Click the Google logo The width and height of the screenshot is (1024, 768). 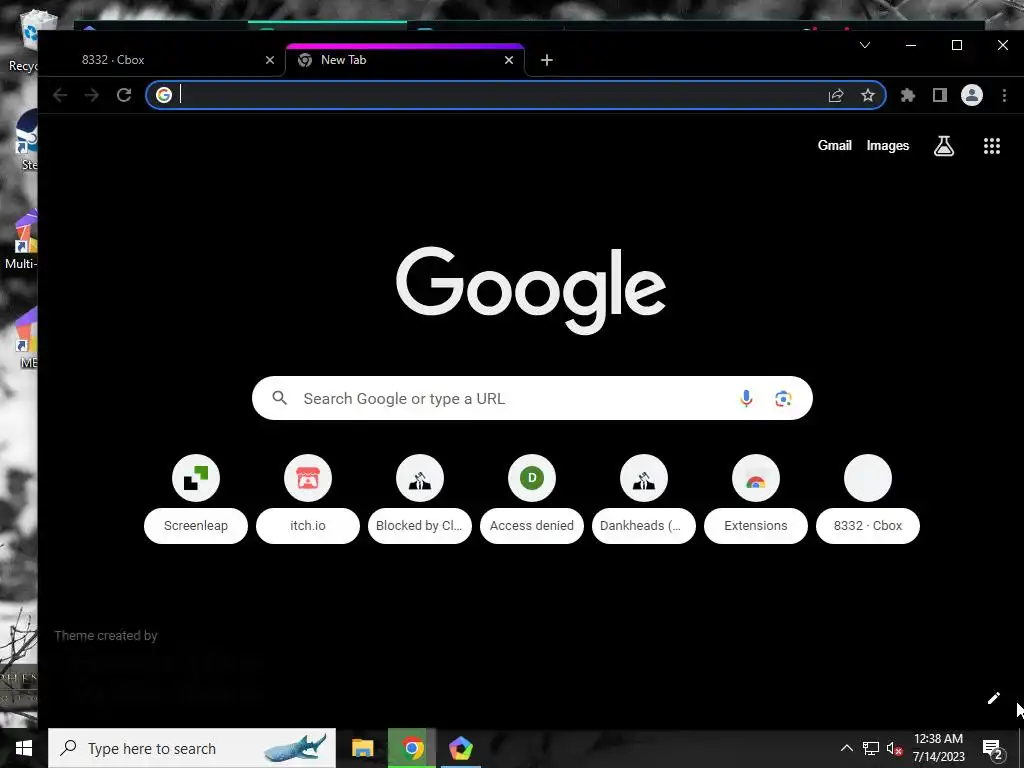pos(531,291)
